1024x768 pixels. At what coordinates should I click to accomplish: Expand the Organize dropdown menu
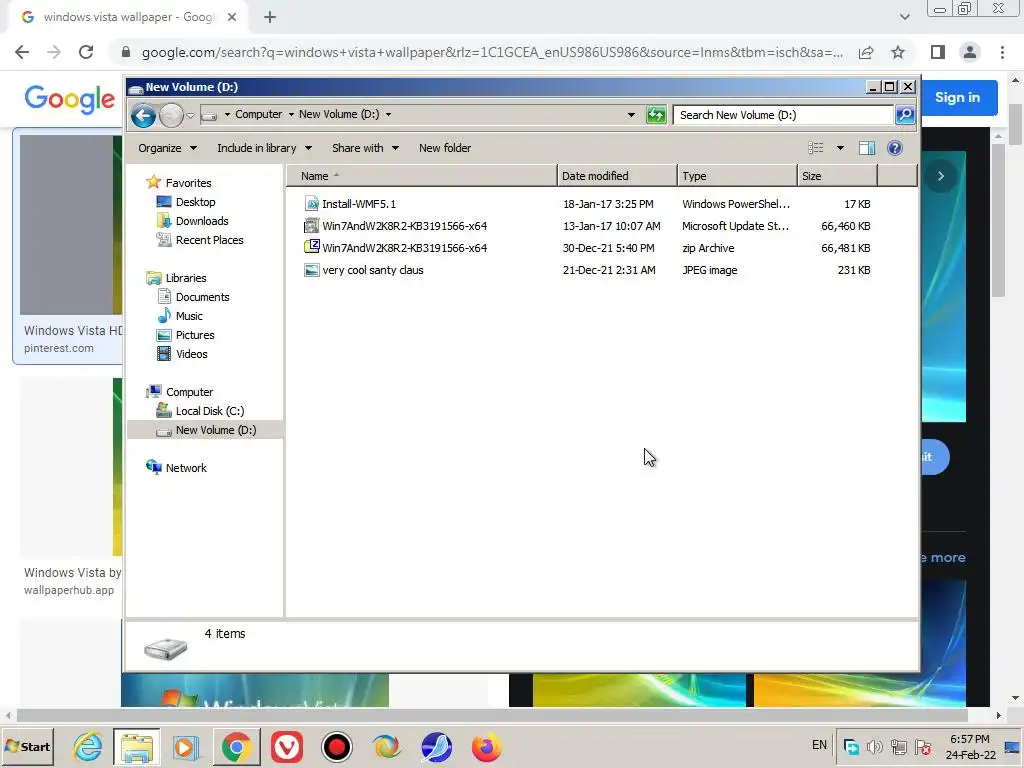coord(167,148)
